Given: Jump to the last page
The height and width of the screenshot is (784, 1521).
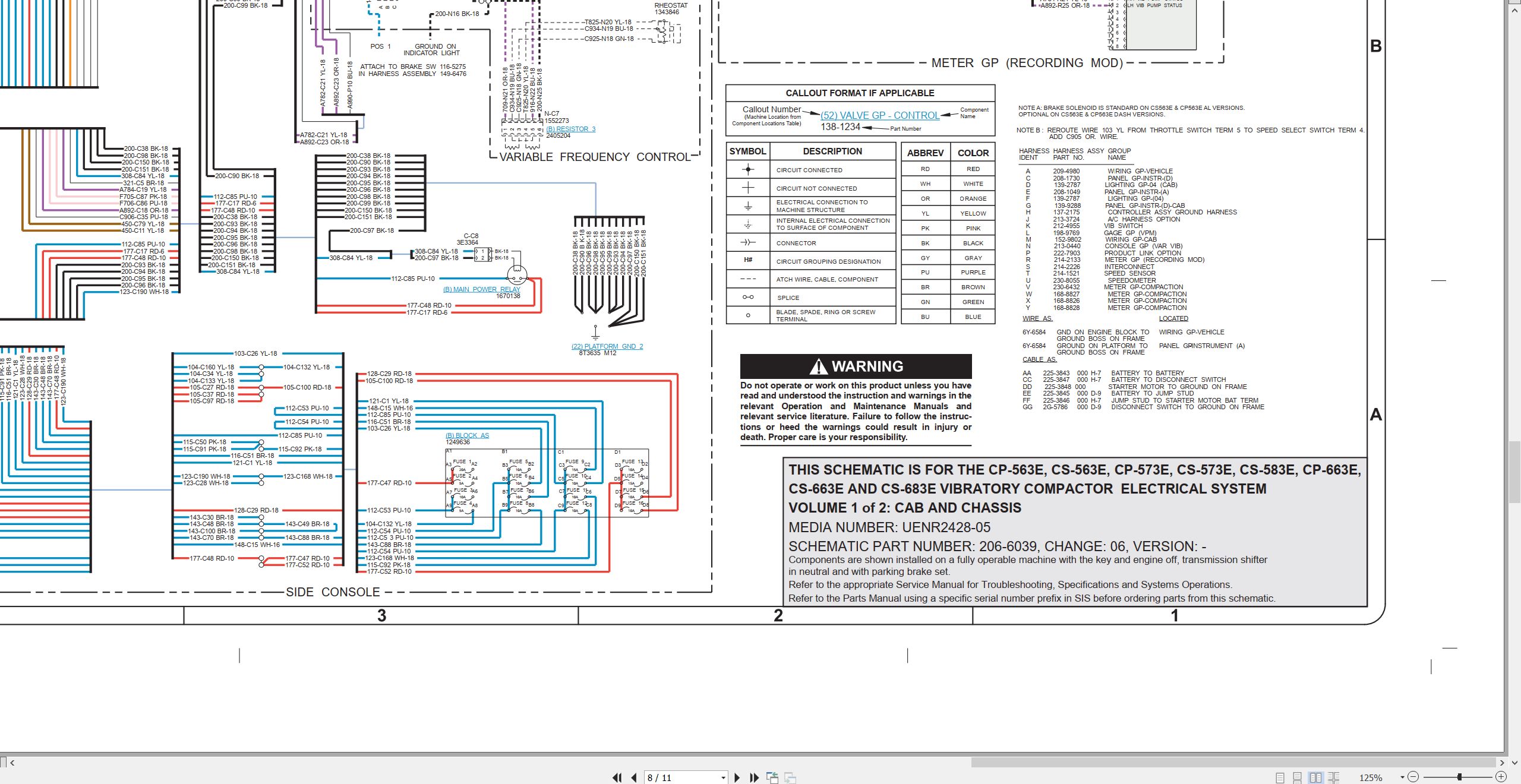Looking at the screenshot, I should (755, 777).
